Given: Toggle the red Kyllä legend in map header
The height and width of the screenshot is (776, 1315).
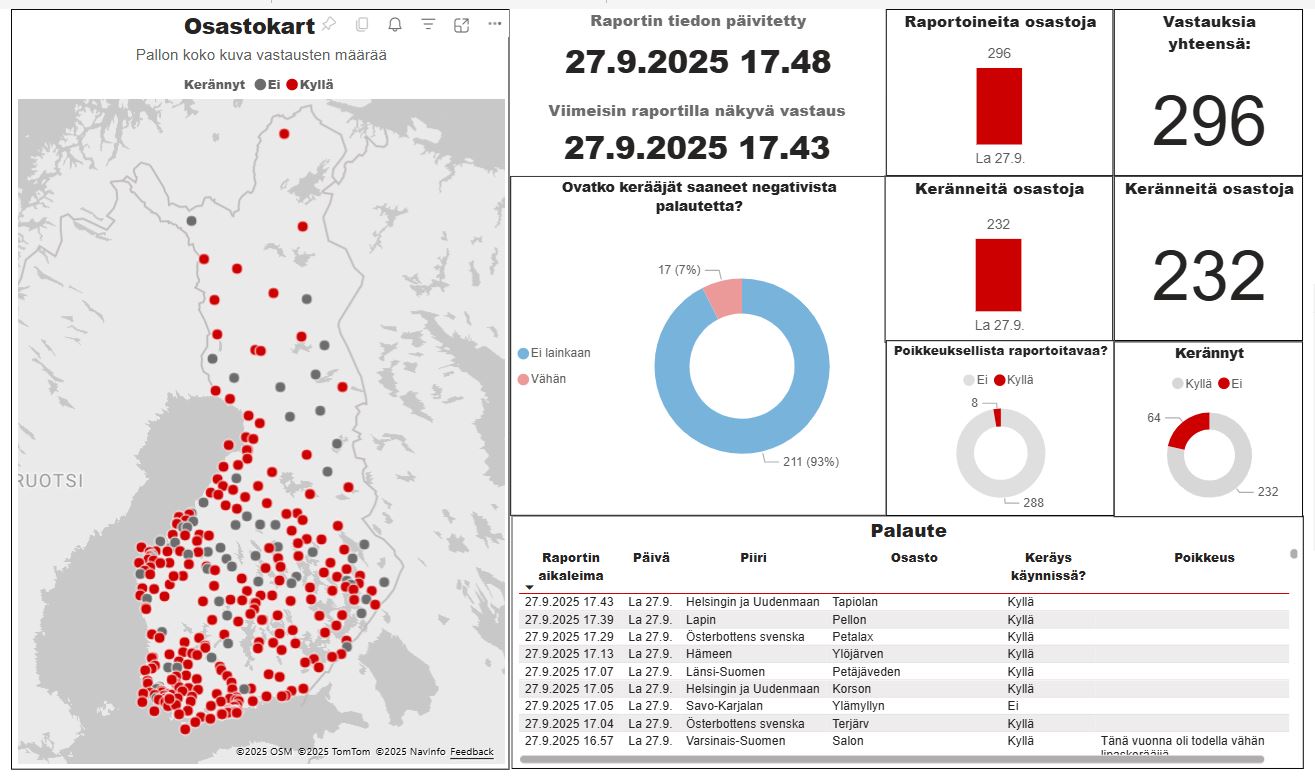Looking at the screenshot, I should 309,85.
